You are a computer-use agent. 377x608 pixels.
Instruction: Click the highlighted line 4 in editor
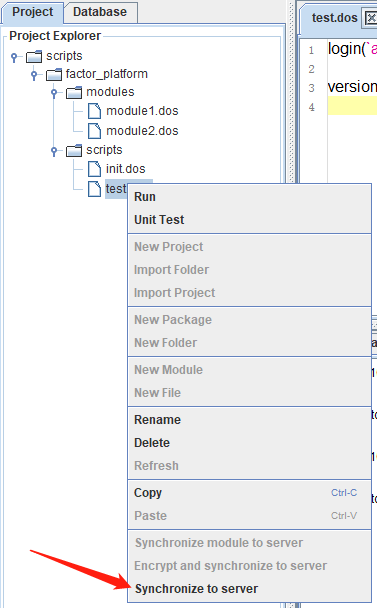click(352, 106)
